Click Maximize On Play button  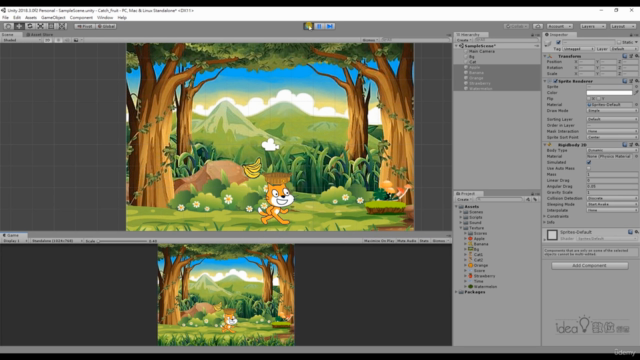pyautogui.click(x=379, y=241)
